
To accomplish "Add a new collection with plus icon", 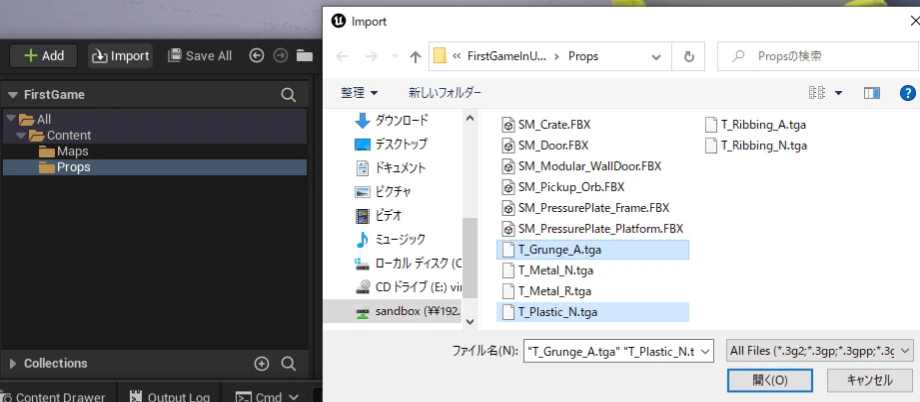I will [x=262, y=364].
